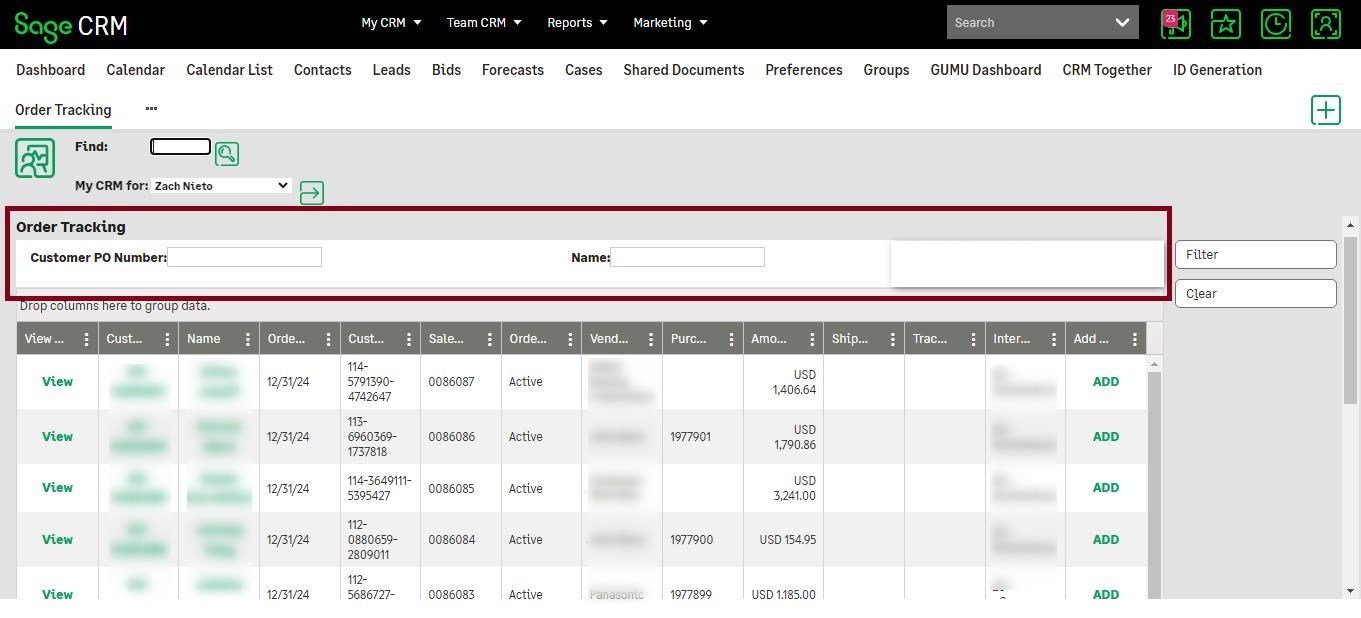Open the notifications megaphone icon
Image resolution: width=1361 pixels, height=618 pixels.
point(1175,24)
